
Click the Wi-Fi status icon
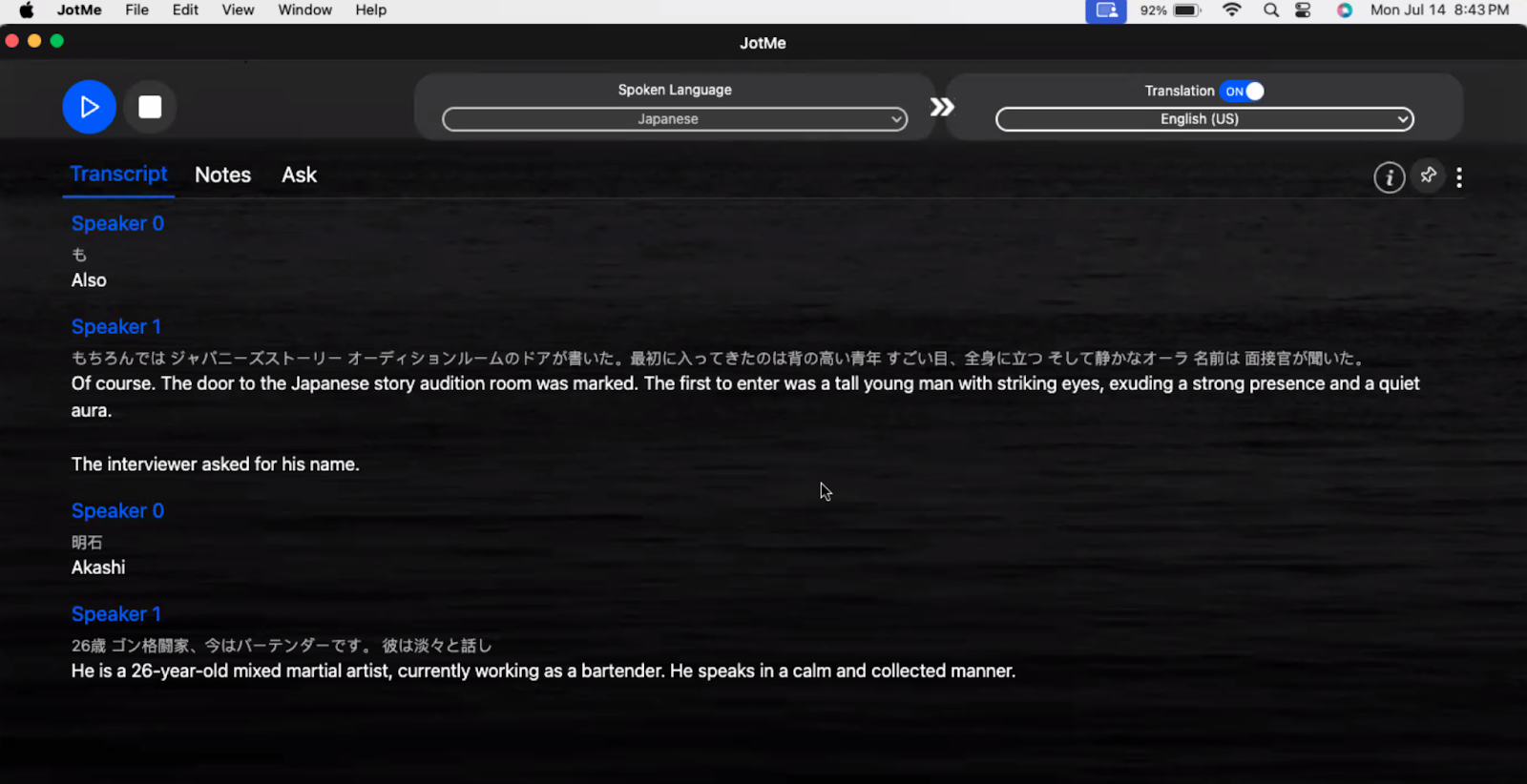pos(1232,10)
